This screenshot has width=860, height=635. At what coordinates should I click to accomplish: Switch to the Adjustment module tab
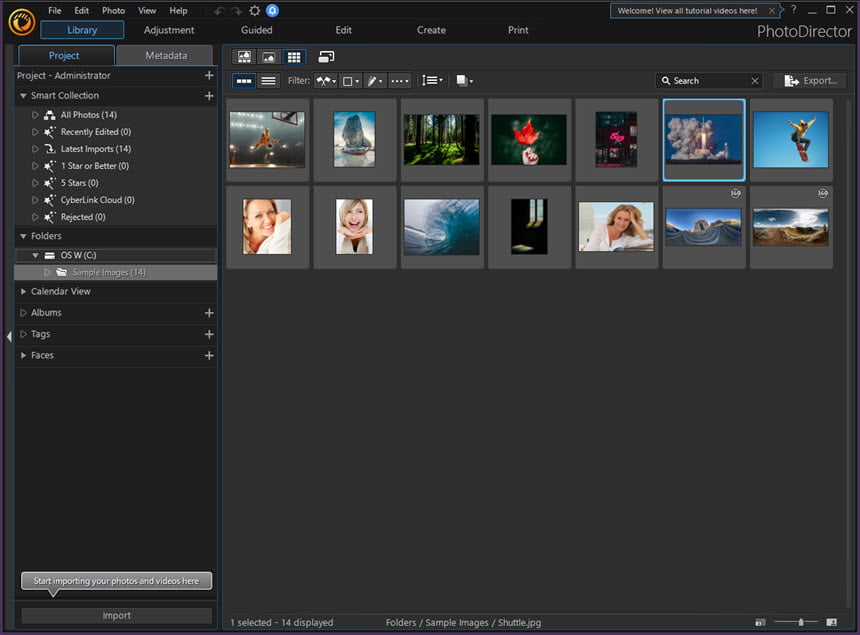(x=169, y=30)
